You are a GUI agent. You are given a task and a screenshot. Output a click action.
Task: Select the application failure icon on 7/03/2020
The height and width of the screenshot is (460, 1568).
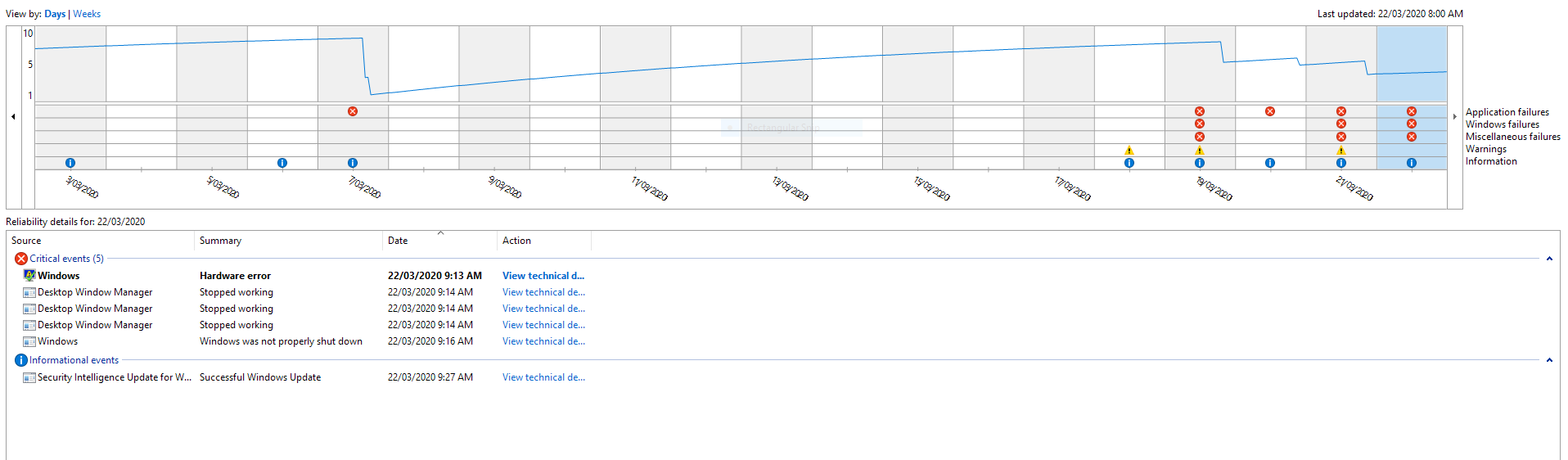pyautogui.click(x=353, y=111)
